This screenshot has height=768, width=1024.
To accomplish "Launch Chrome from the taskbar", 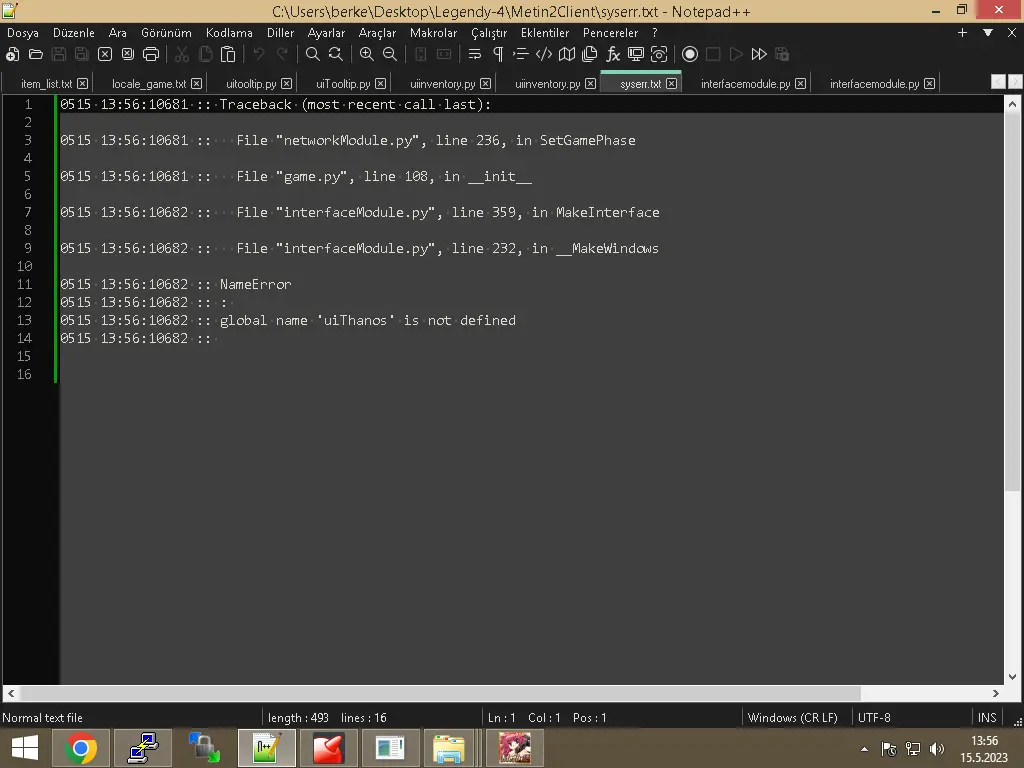I will [x=80, y=748].
